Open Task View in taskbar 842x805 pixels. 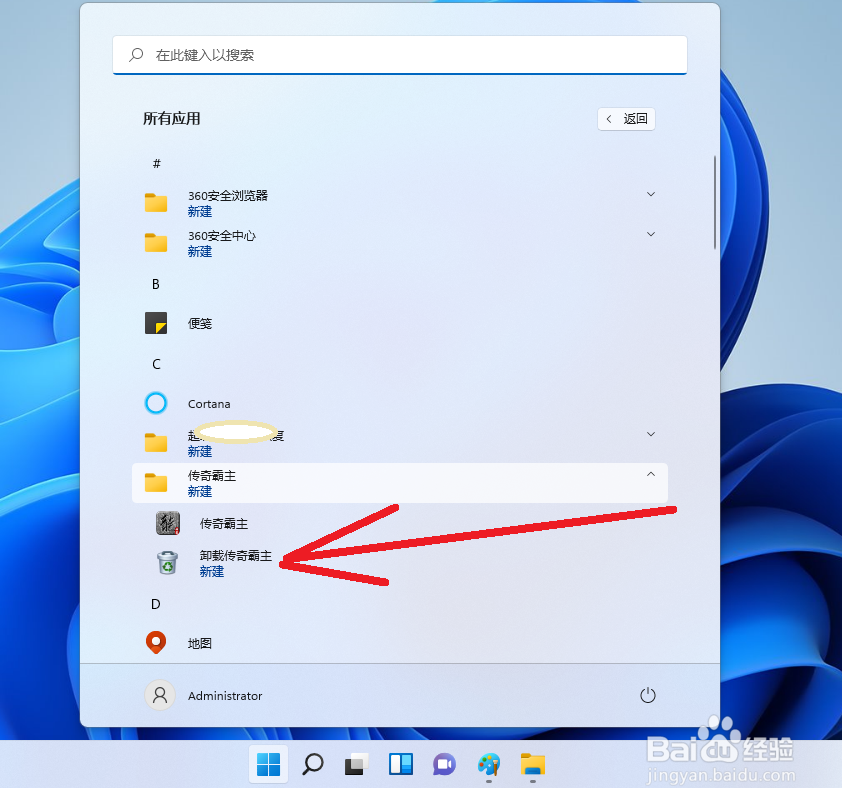pyautogui.click(x=357, y=764)
